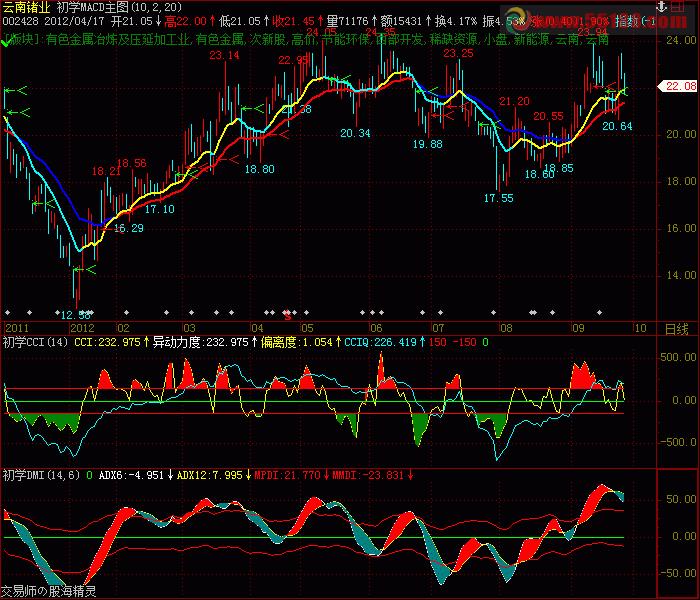Click the green check mark icon
Viewport: 700px width, 600px height.
coord(6,42)
